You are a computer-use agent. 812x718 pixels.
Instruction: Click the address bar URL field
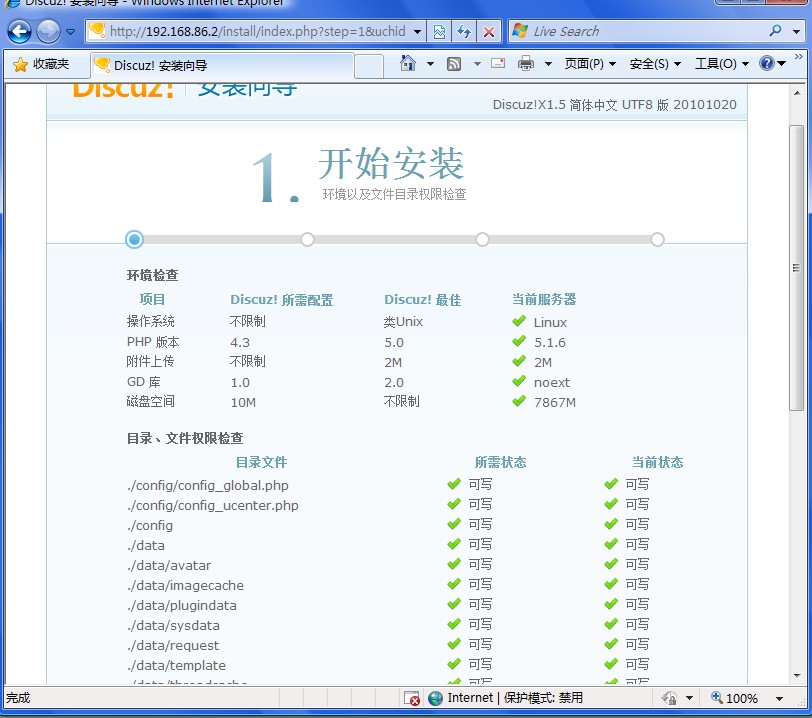(253, 32)
